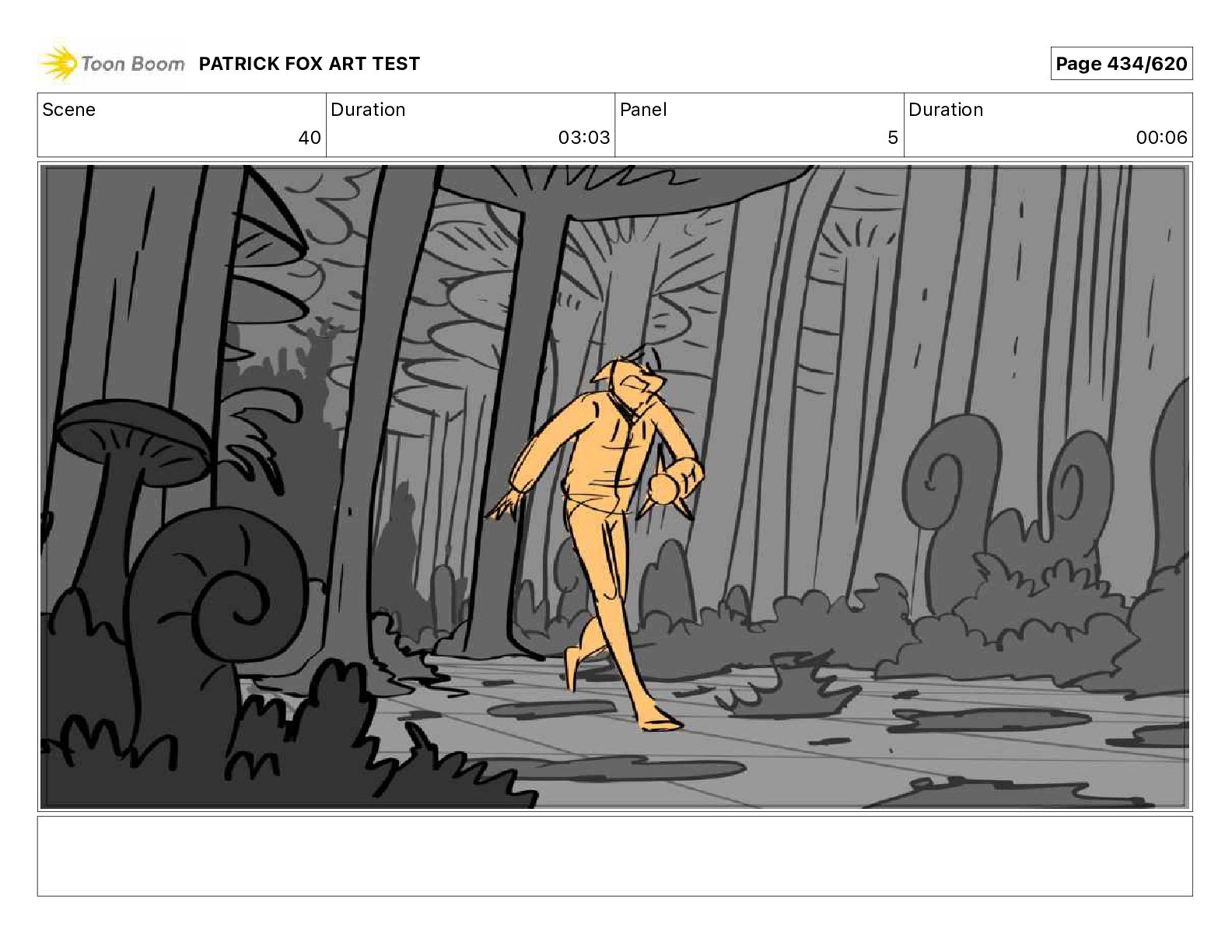Click the scene duration value 03:03
Image resolution: width=1232 pixels, height=952 pixels.
pyautogui.click(x=583, y=138)
